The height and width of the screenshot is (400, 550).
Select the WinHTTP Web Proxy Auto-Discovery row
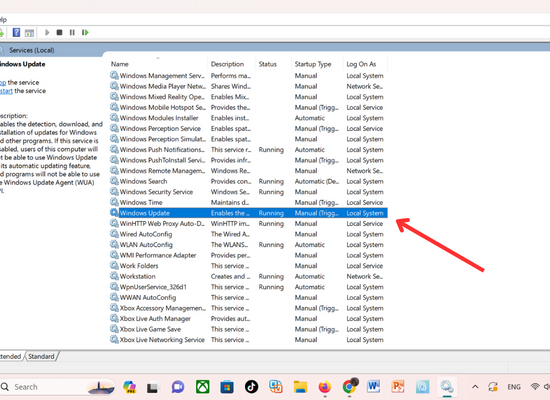tap(248, 224)
